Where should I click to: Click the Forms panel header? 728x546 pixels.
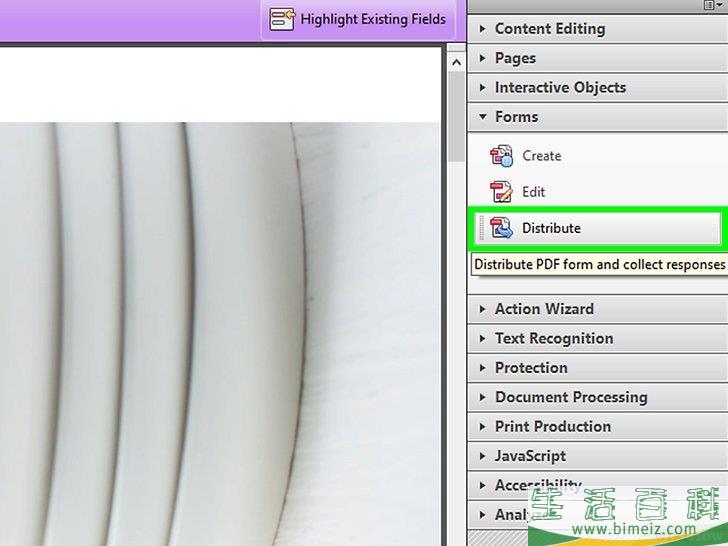[x=598, y=117]
